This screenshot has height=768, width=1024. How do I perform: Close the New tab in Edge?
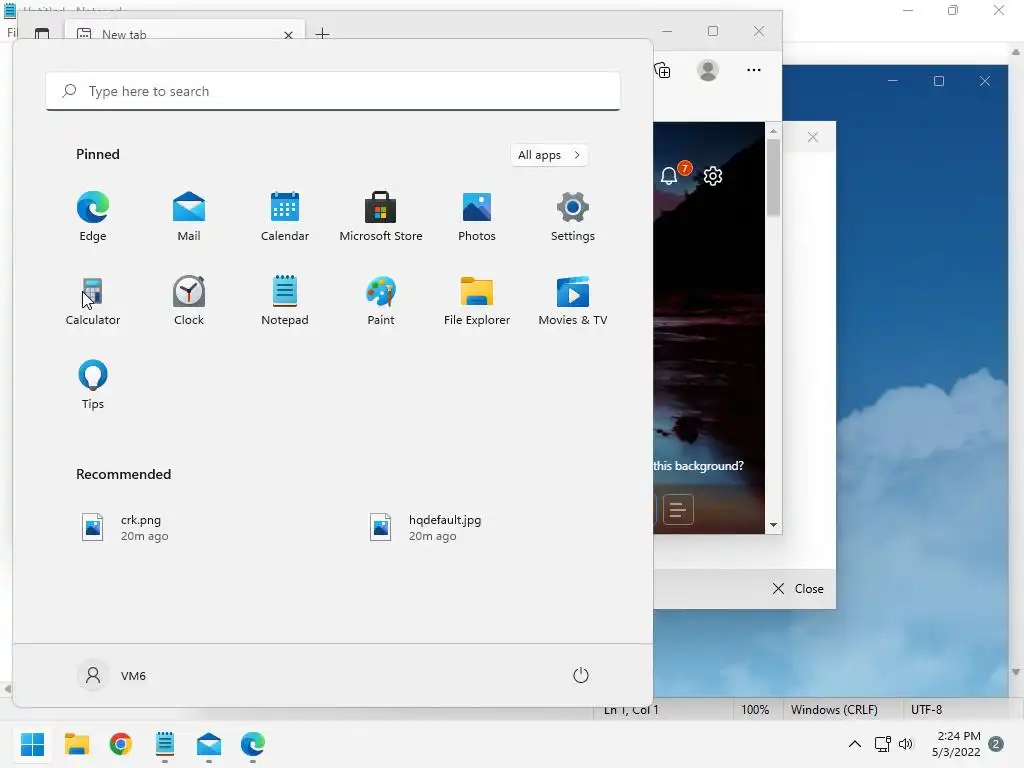click(x=288, y=35)
